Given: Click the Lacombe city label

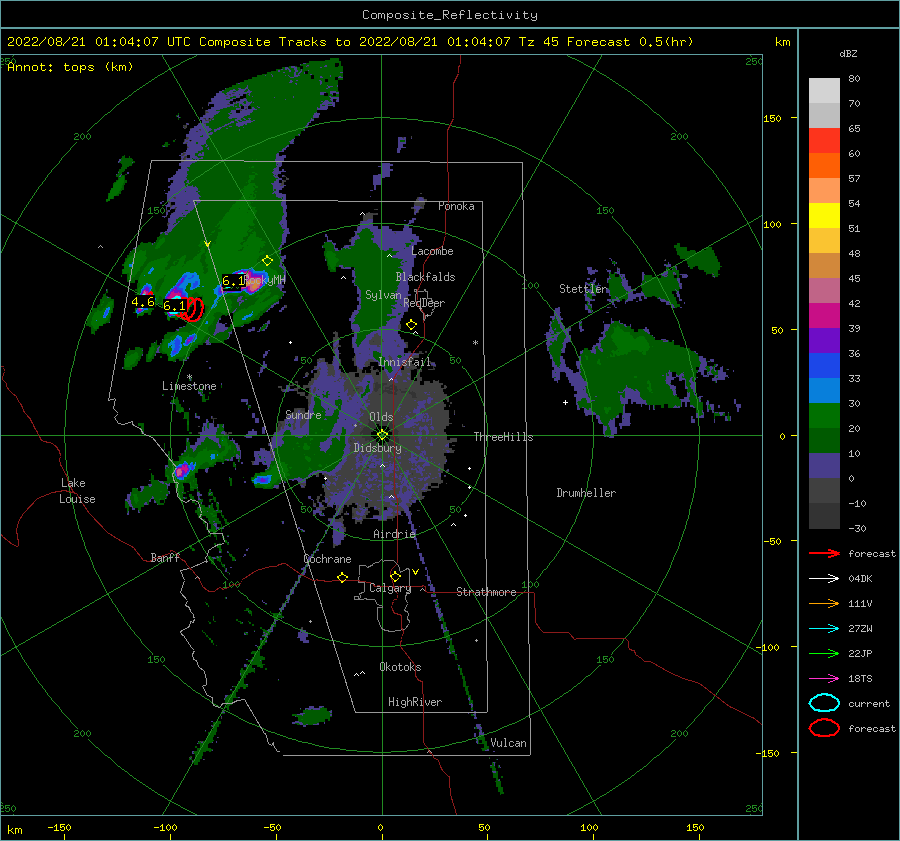Looking at the screenshot, I should point(432,251).
